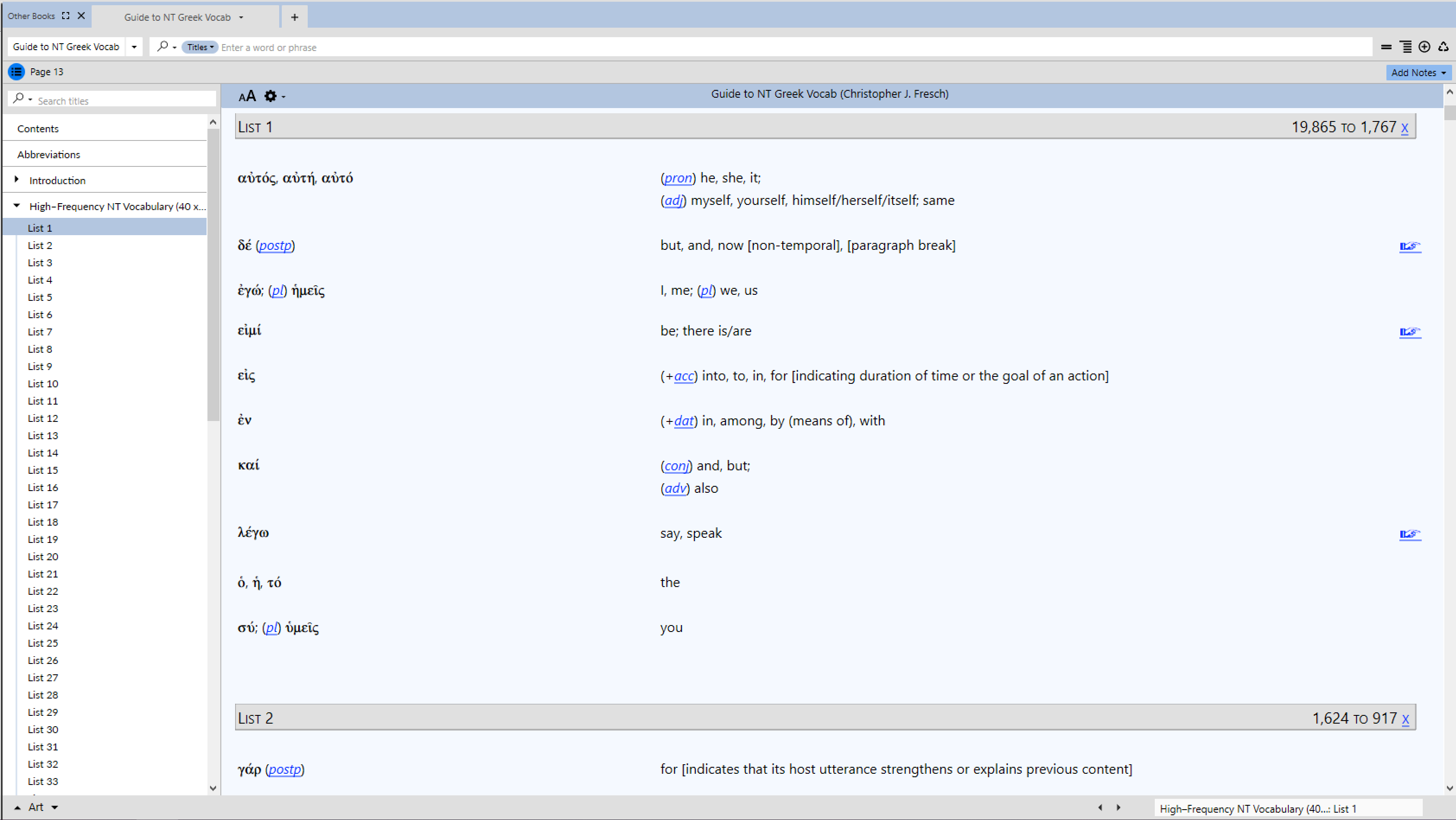
Task: Click the magnifier icon in Search titles box
Action: 19,99
